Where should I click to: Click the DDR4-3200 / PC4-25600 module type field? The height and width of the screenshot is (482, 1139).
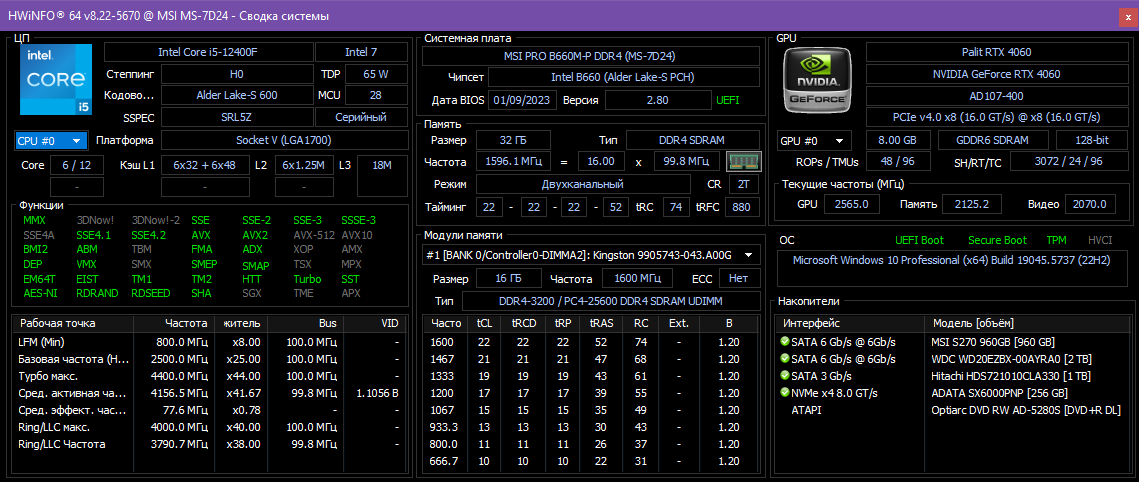click(x=611, y=301)
